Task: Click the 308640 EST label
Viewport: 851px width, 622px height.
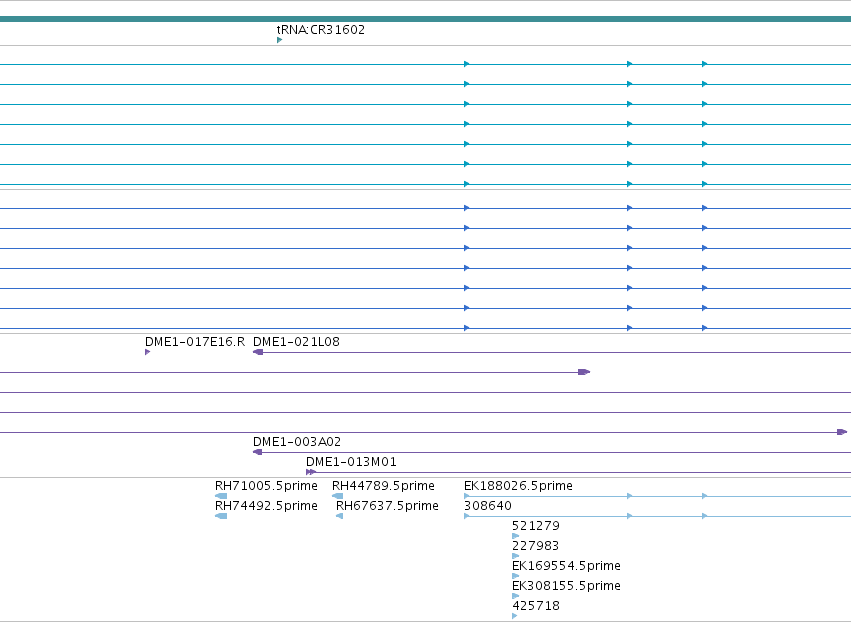Action: (488, 505)
